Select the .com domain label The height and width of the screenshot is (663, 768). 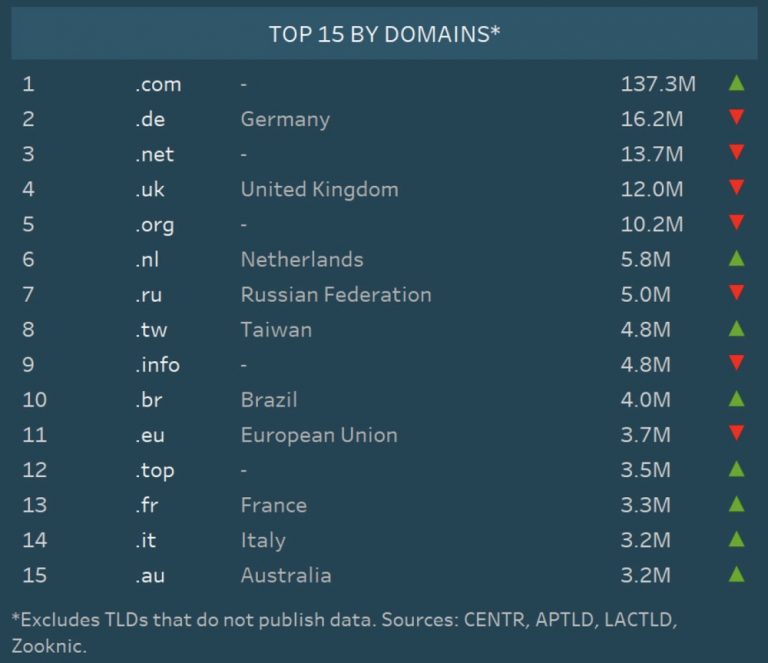pyautogui.click(x=158, y=84)
